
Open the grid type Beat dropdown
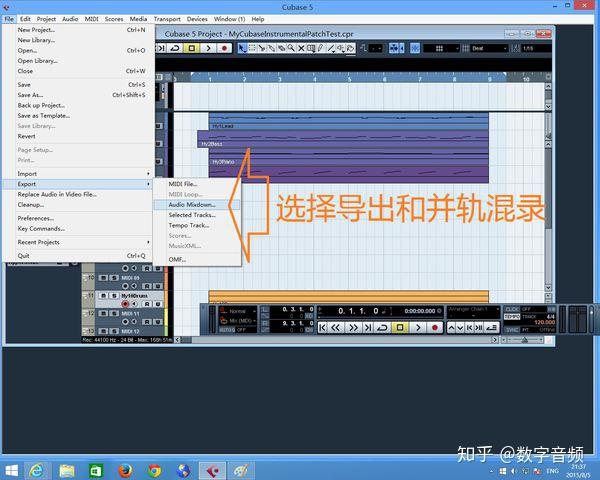[489, 48]
